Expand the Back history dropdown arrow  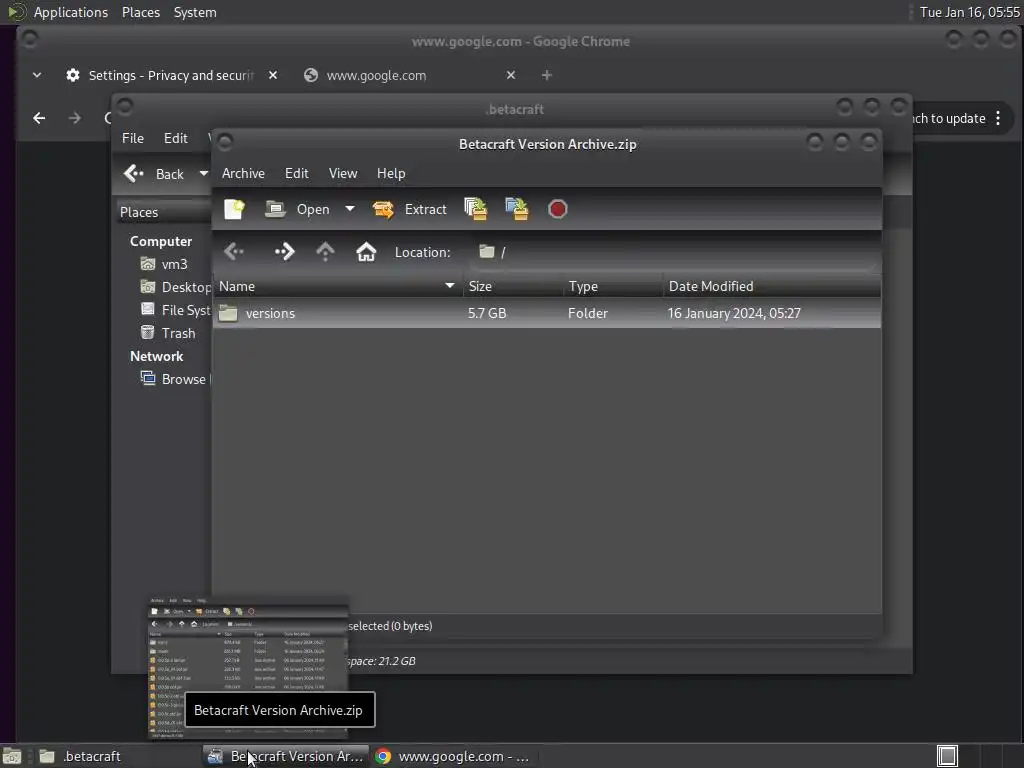coord(204,174)
